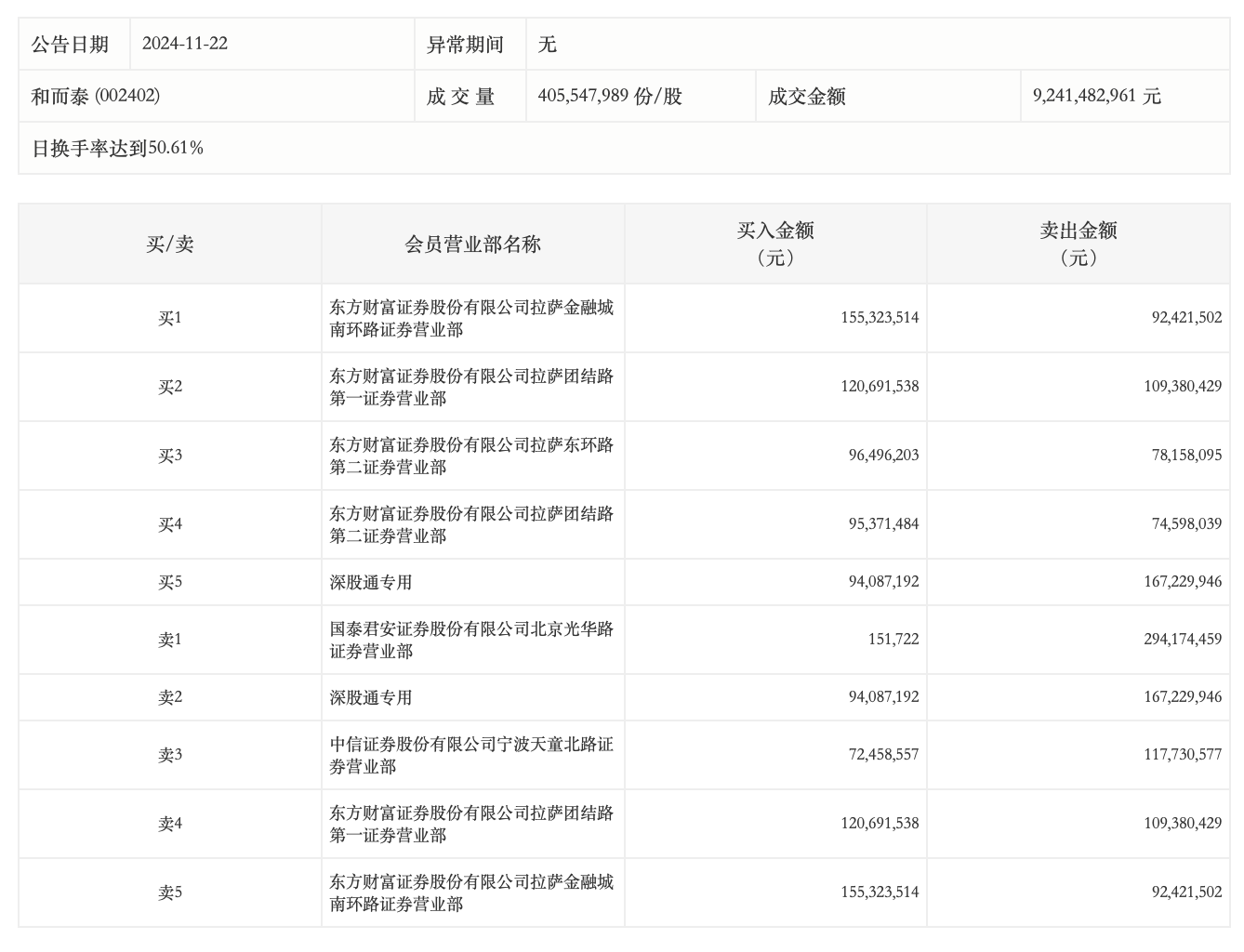Click the 会员营业部名称 column header

click(473, 245)
